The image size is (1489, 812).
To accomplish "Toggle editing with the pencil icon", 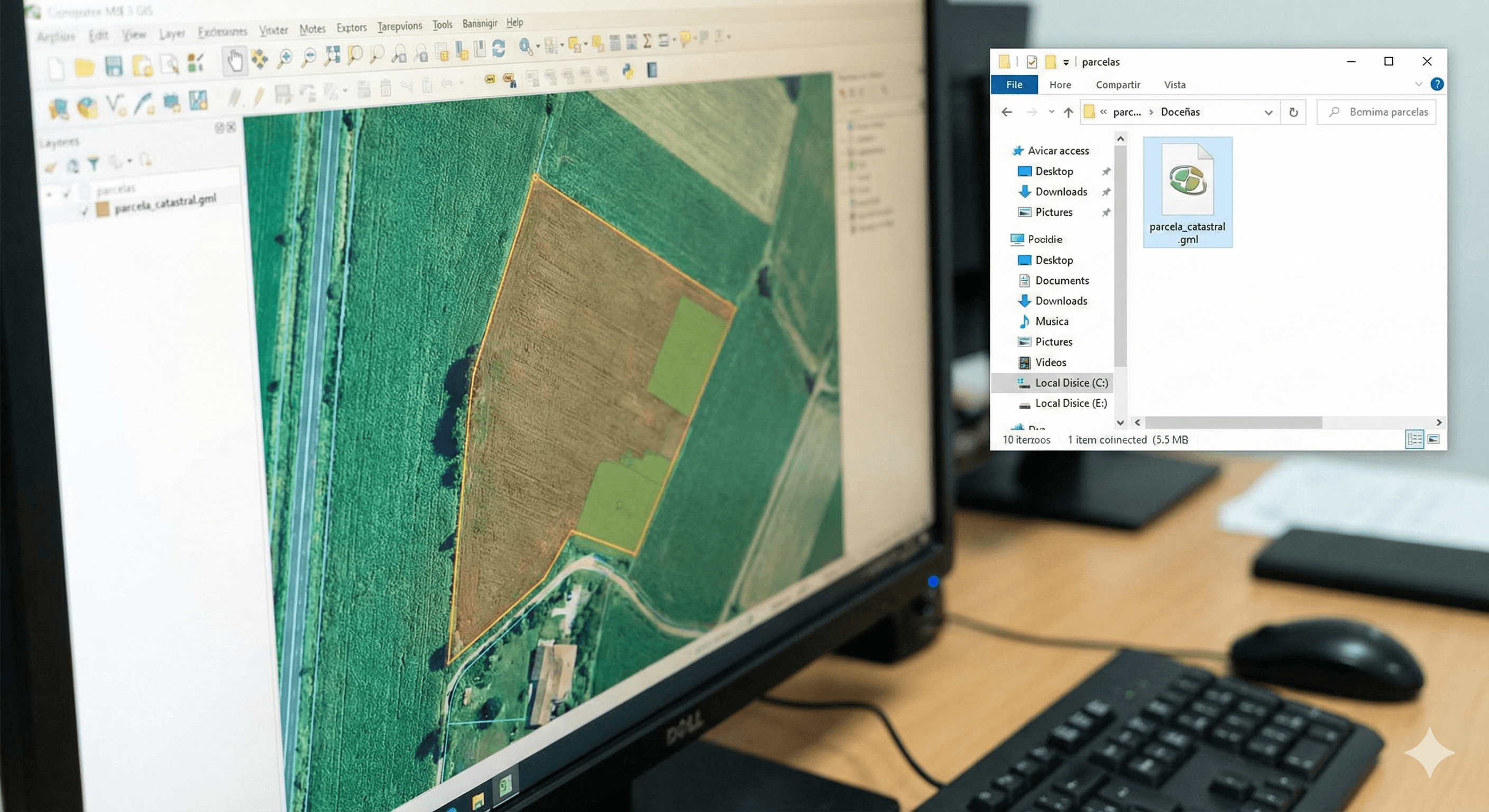I will coord(259,97).
